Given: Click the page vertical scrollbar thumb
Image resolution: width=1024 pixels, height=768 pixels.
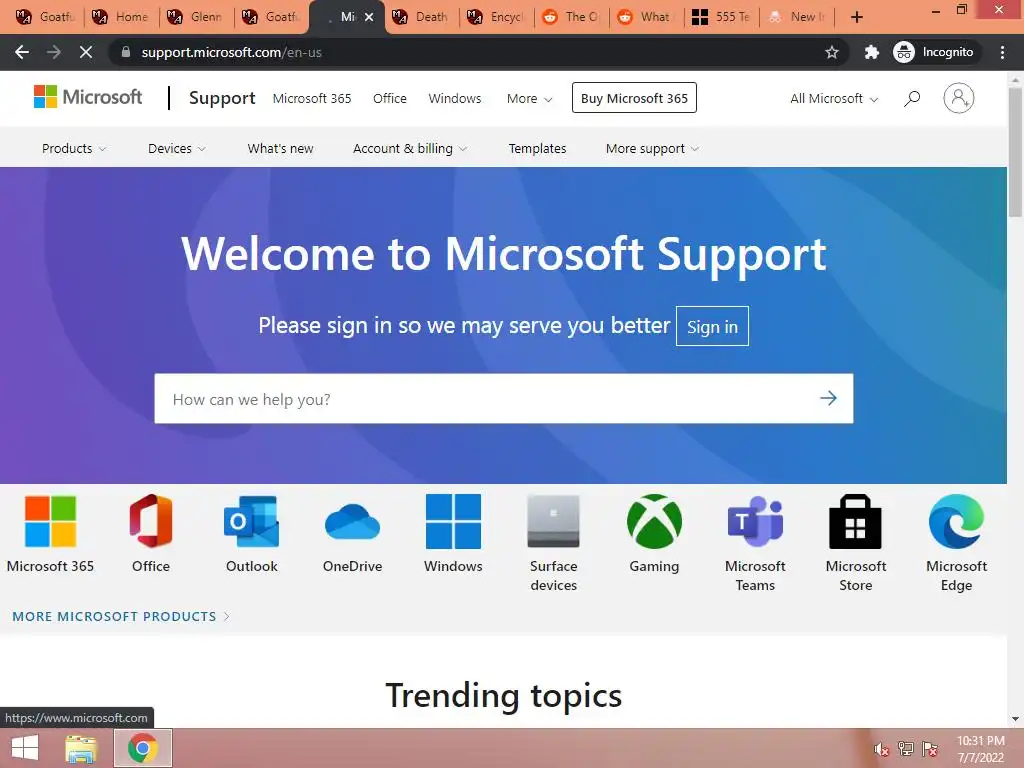Looking at the screenshot, I should tap(1015, 152).
